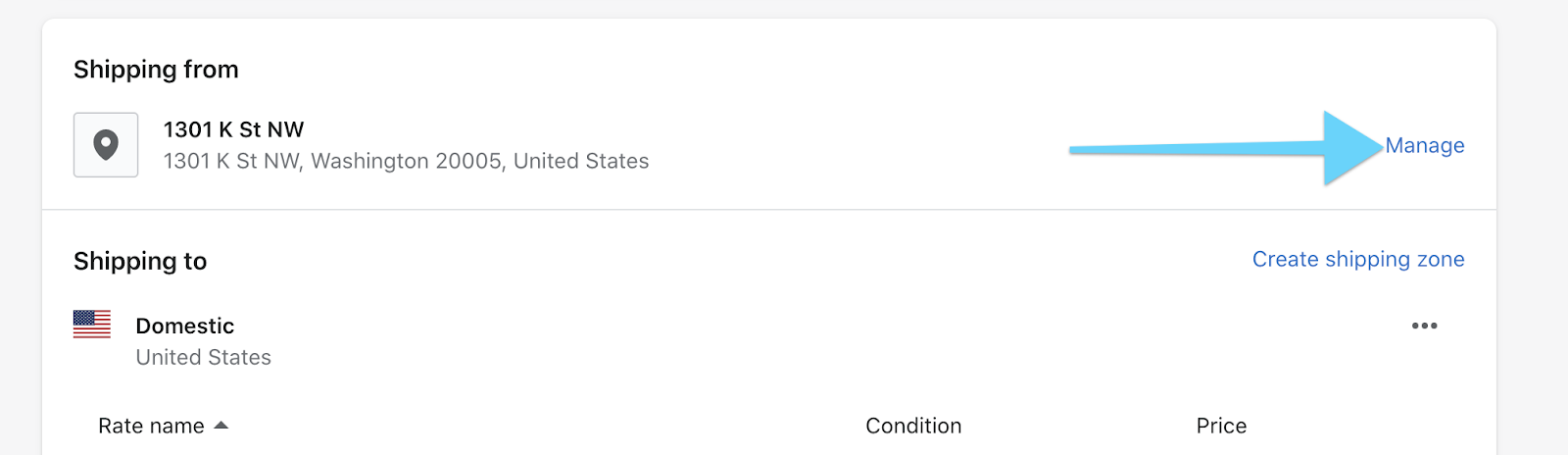Click the location pin icon

[106, 145]
